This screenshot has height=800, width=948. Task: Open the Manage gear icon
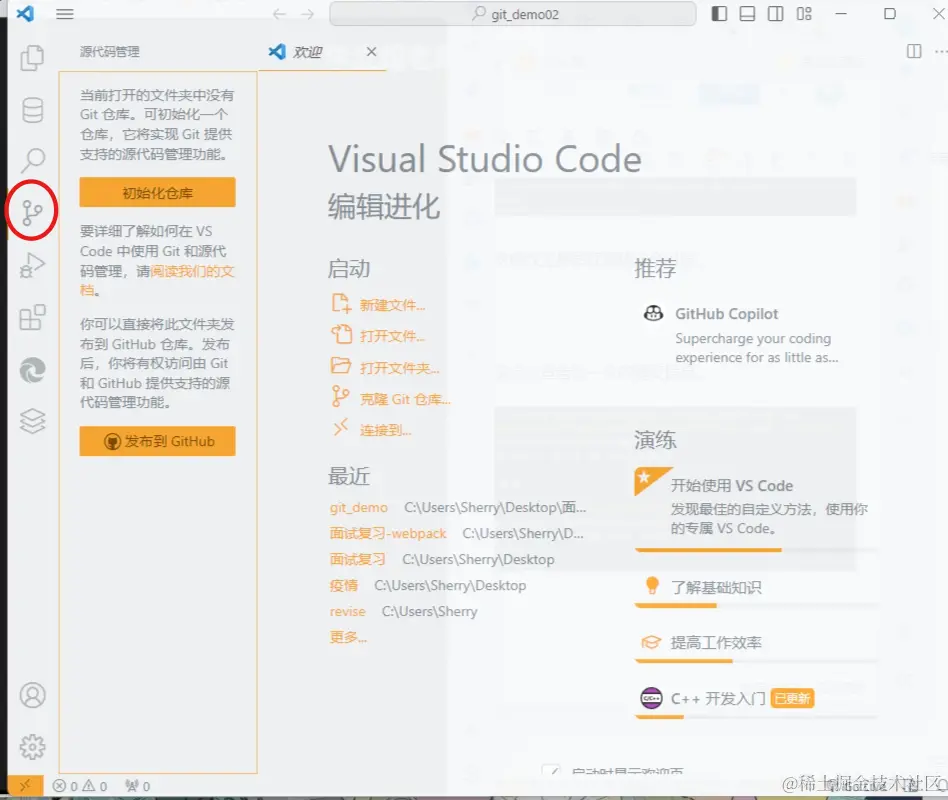point(32,747)
